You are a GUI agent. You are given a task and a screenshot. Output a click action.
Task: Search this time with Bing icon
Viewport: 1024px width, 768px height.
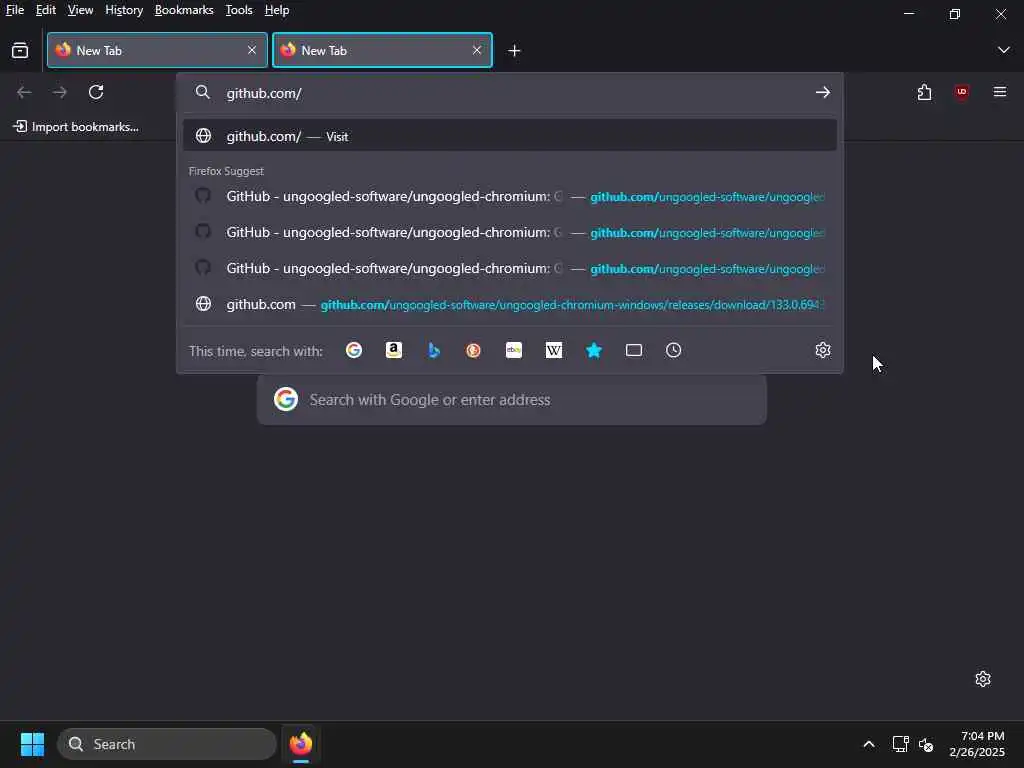pos(434,350)
